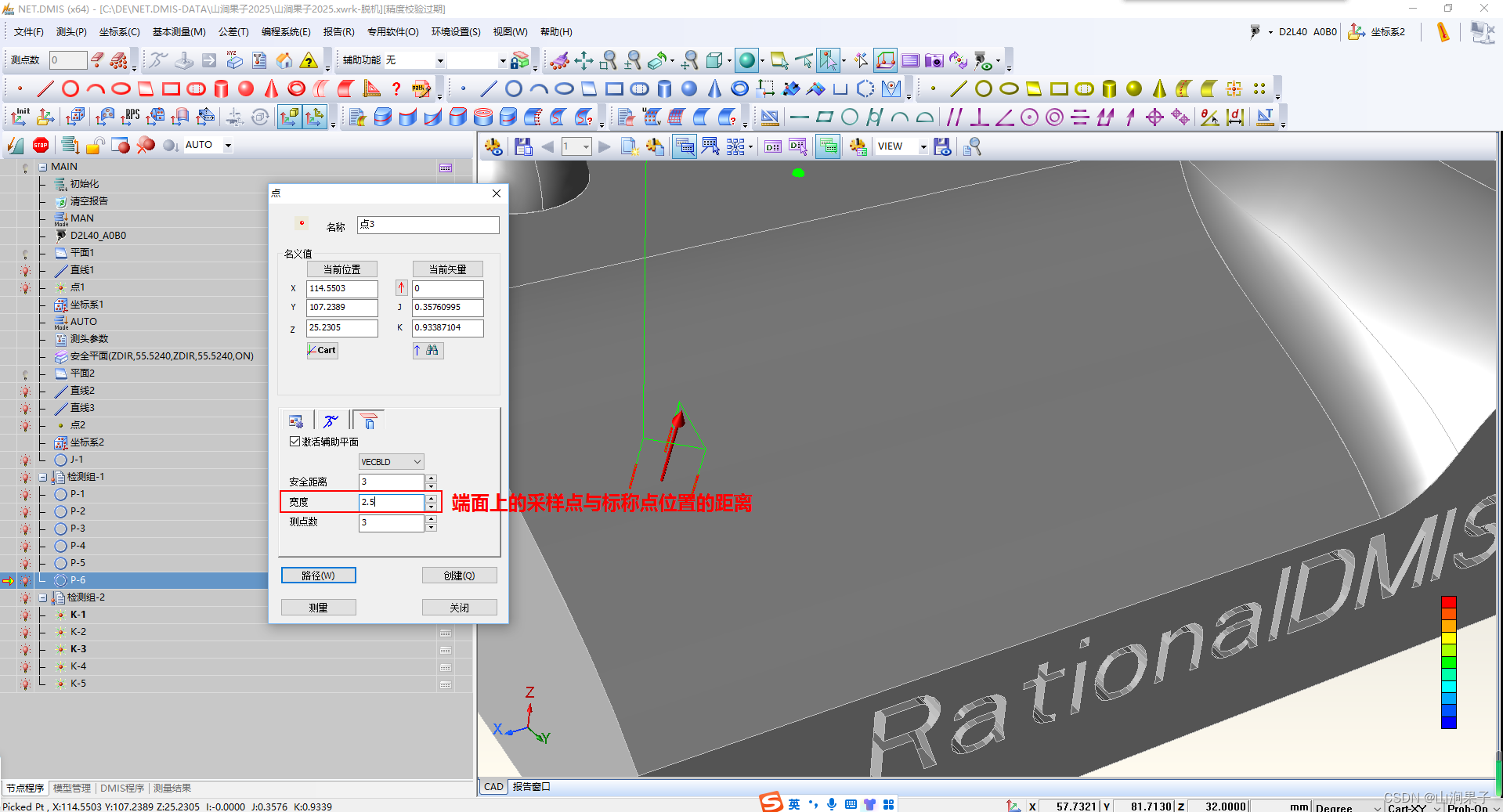Click the yellow warning help icon
Screen dimensions: 1503x812
309,60
